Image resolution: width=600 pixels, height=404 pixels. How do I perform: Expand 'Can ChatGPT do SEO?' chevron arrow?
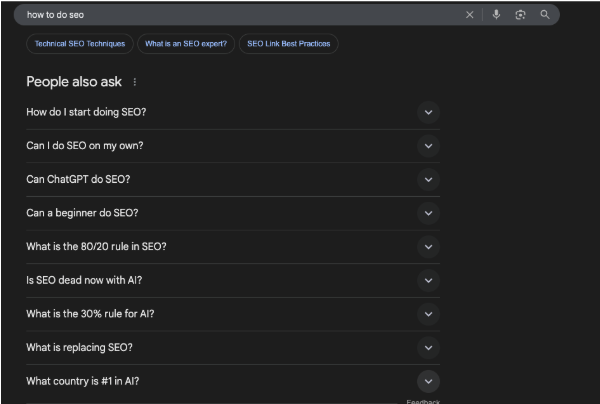coord(428,180)
